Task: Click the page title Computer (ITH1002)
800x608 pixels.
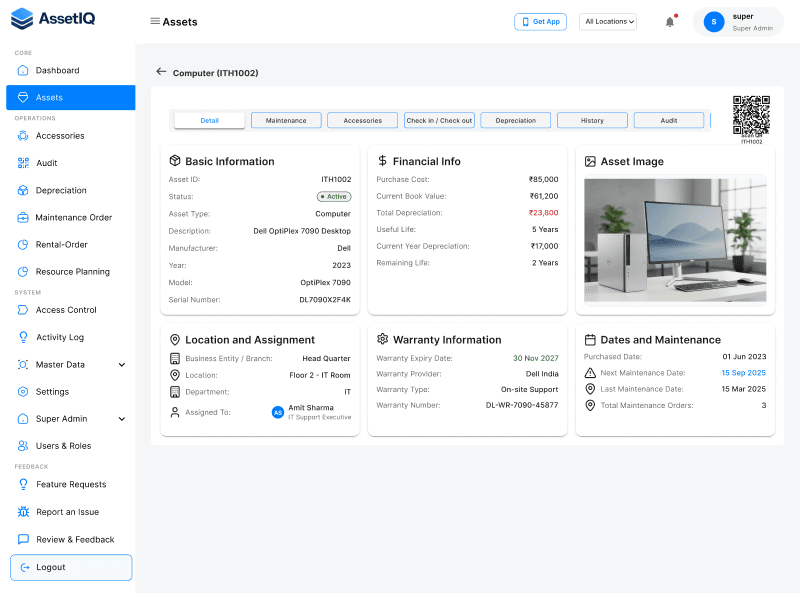Action: (x=215, y=73)
